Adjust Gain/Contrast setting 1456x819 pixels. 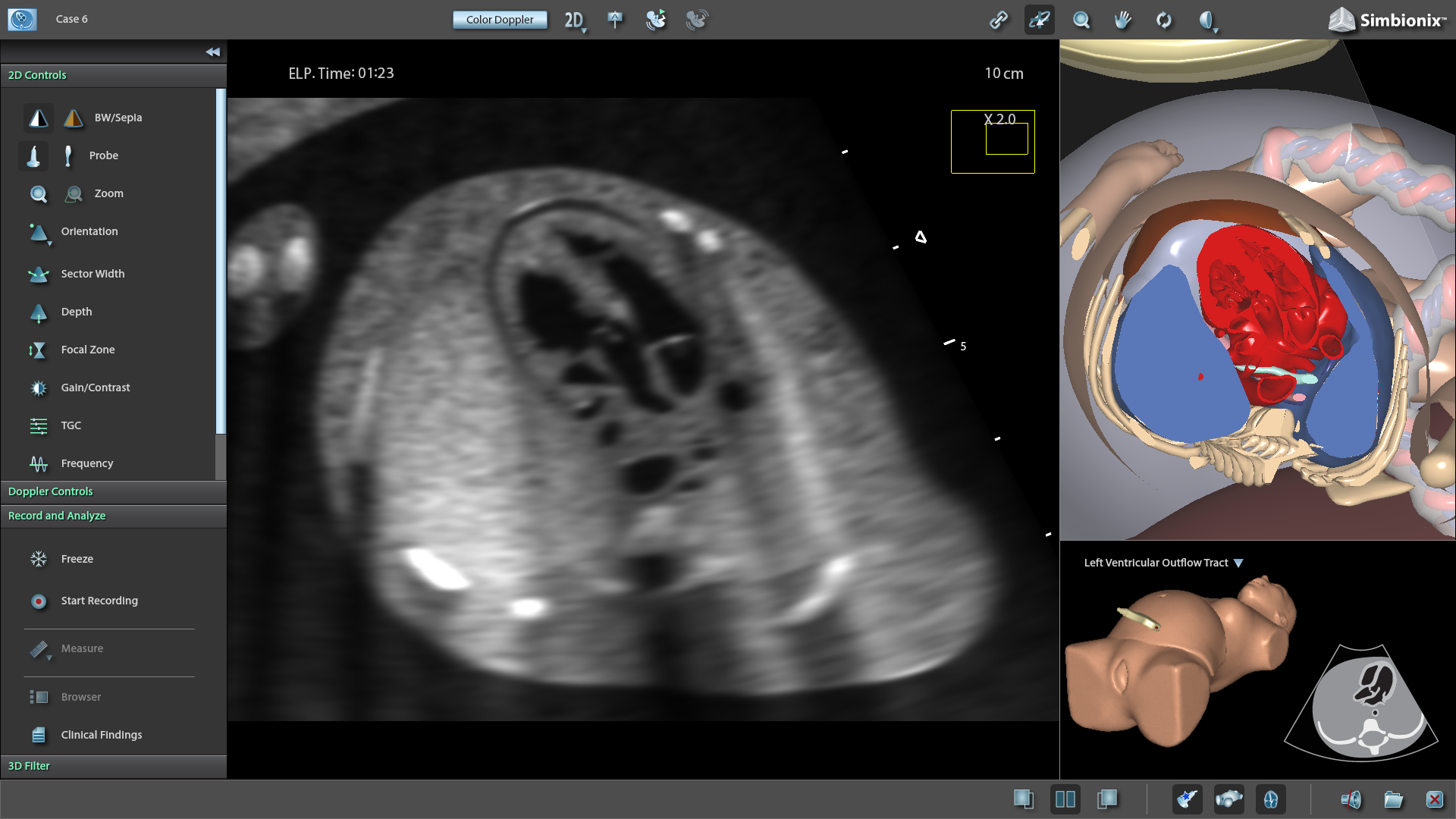(x=95, y=388)
